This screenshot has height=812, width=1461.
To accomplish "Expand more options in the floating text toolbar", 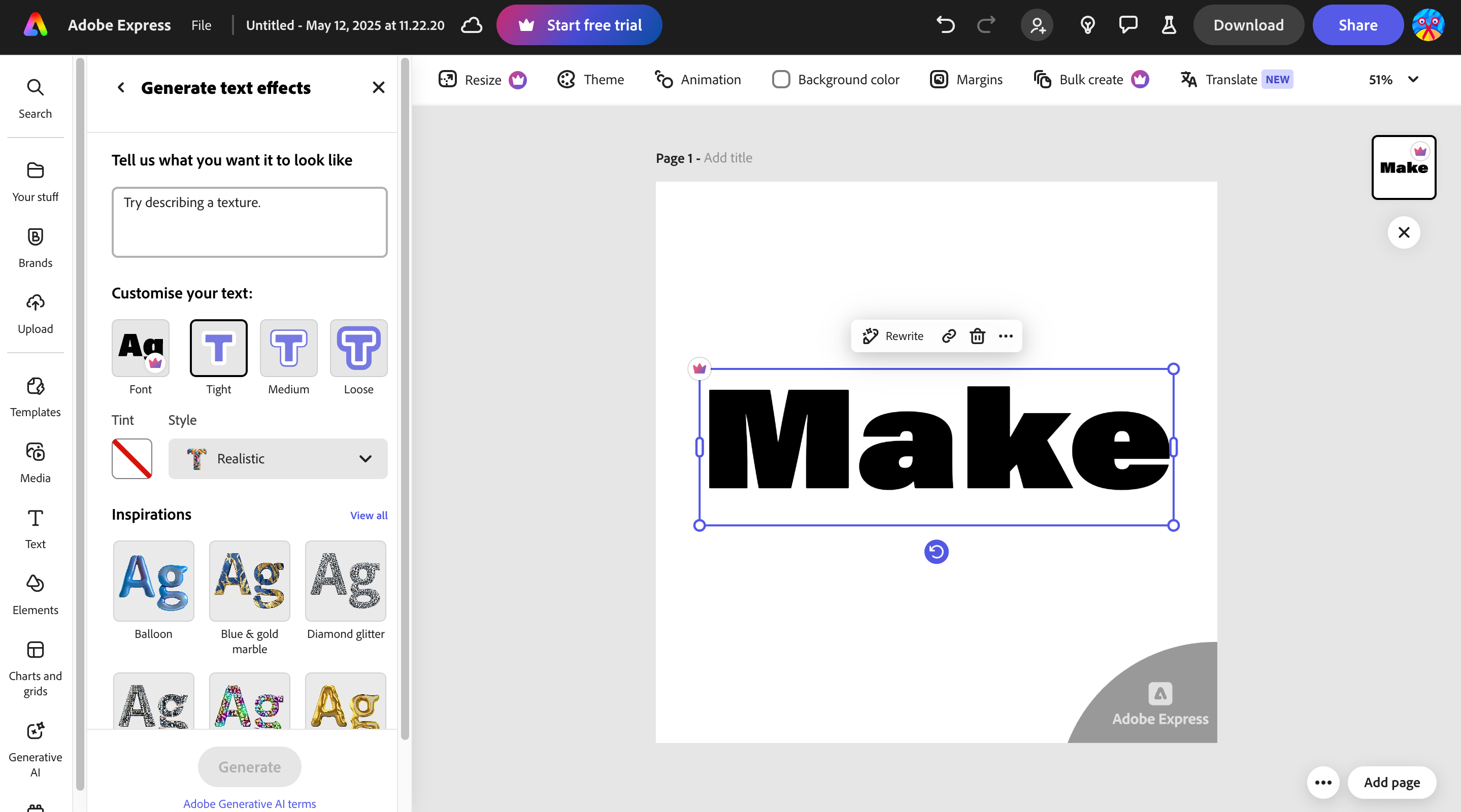I will 1005,335.
